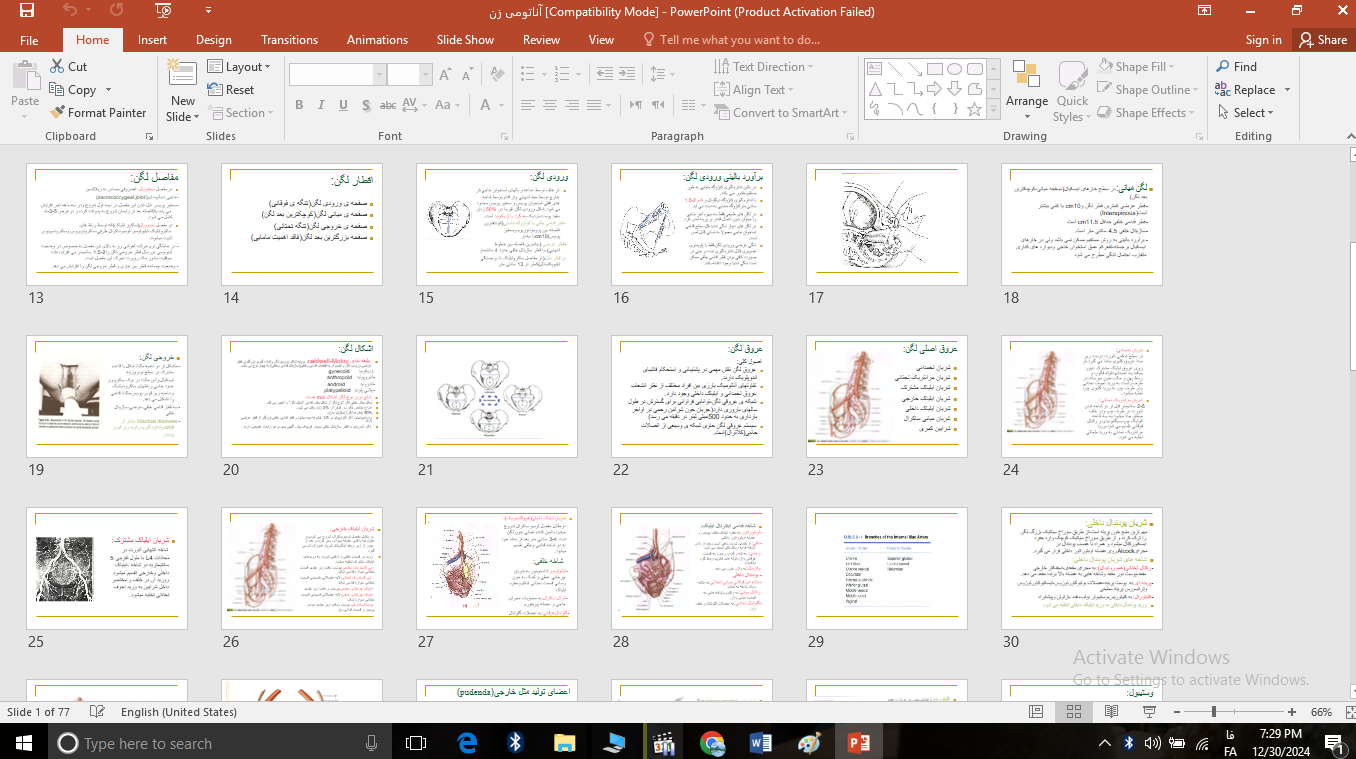Open the Layout dropdown
The height and width of the screenshot is (759, 1356).
pos(240,67)
